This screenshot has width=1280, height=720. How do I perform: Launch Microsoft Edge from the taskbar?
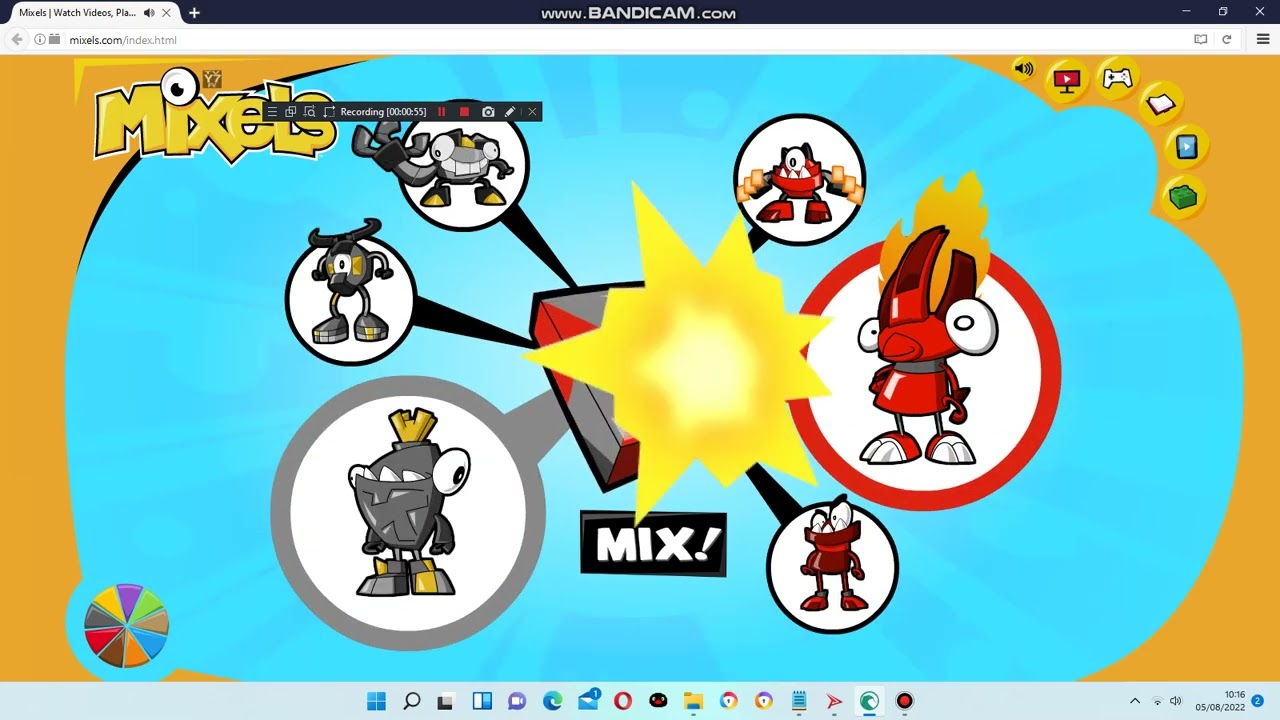point(552,701)
